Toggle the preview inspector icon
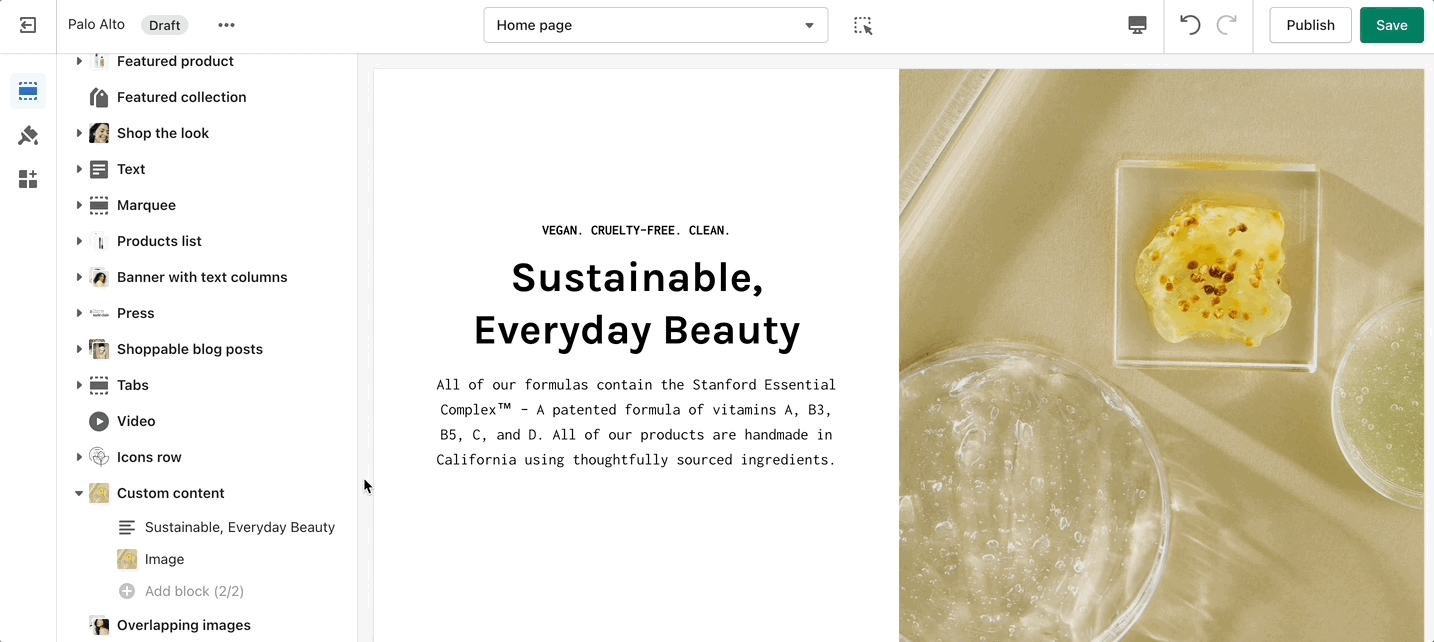 863,26
